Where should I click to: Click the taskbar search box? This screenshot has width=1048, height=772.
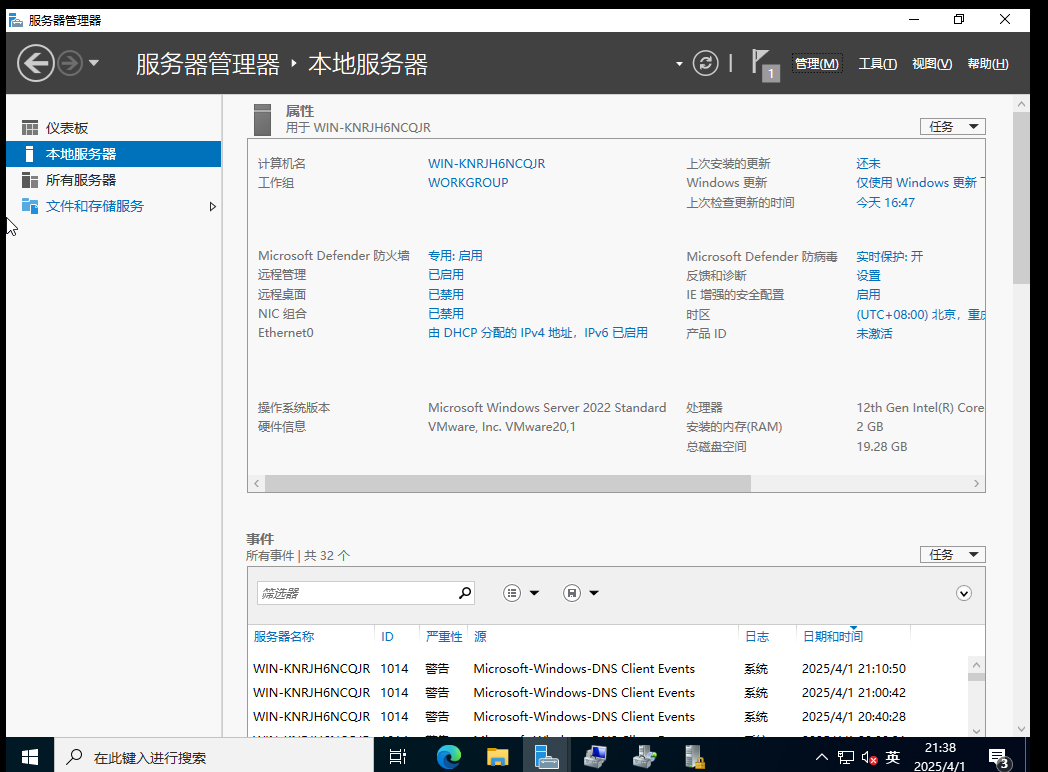(x=214, y=757)
